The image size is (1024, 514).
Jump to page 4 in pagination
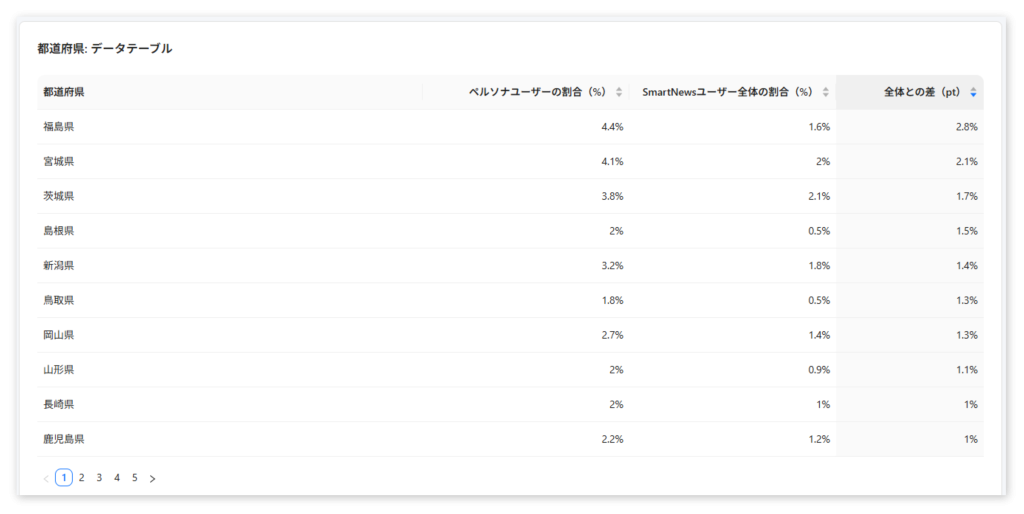tap(117, 478)
